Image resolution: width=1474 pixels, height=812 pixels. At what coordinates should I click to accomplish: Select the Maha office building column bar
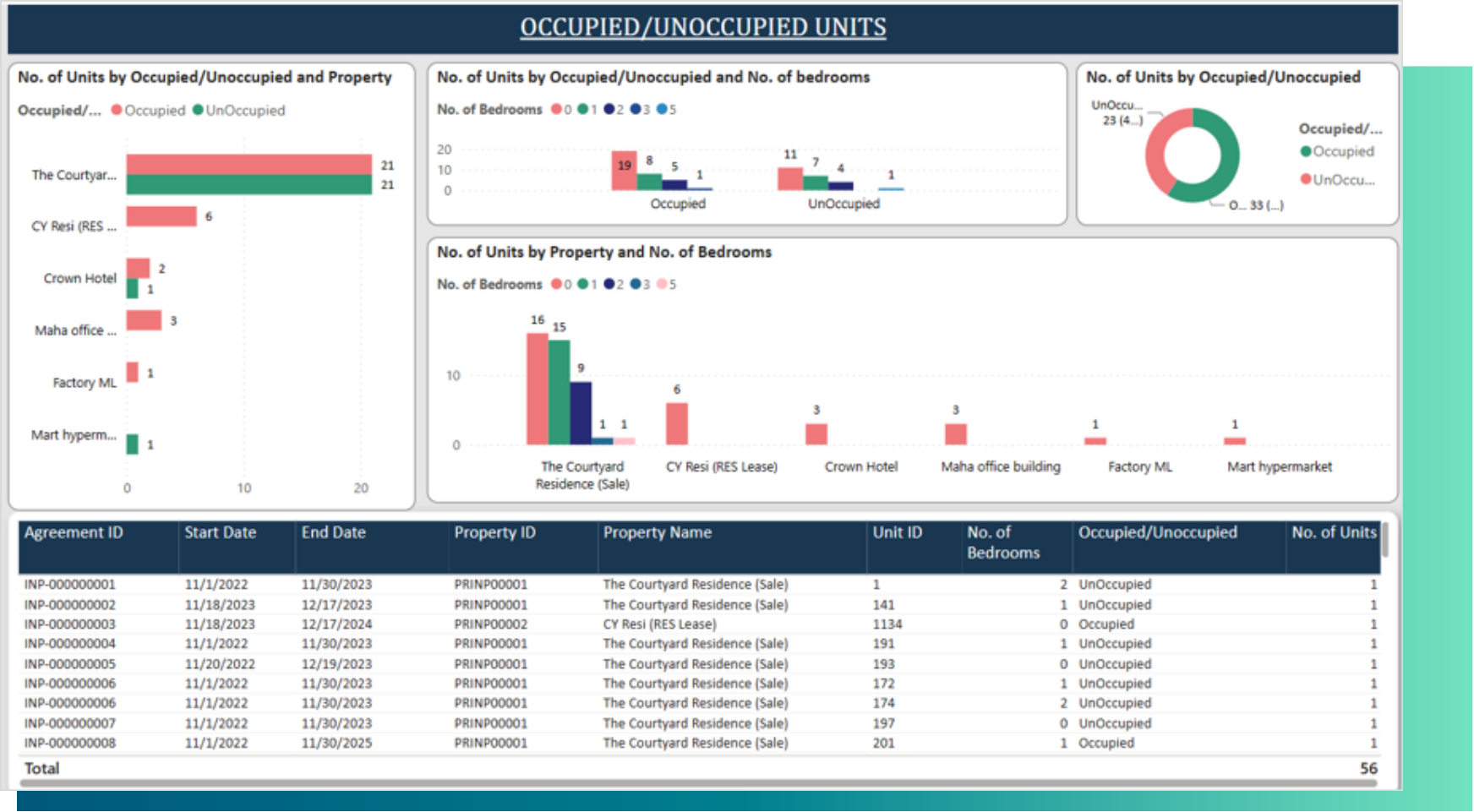955,433
